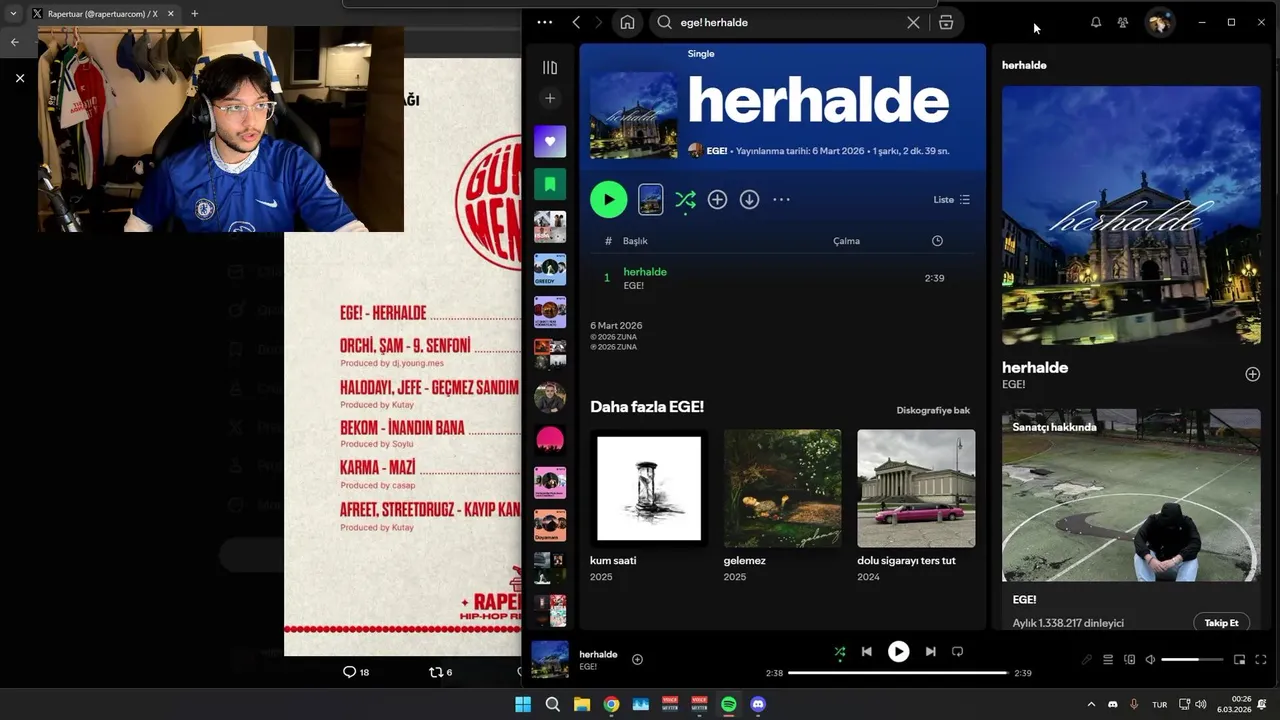Viewport: 1280px width, 720px height.
Task: Click the song progress bar
Action: 898,673
